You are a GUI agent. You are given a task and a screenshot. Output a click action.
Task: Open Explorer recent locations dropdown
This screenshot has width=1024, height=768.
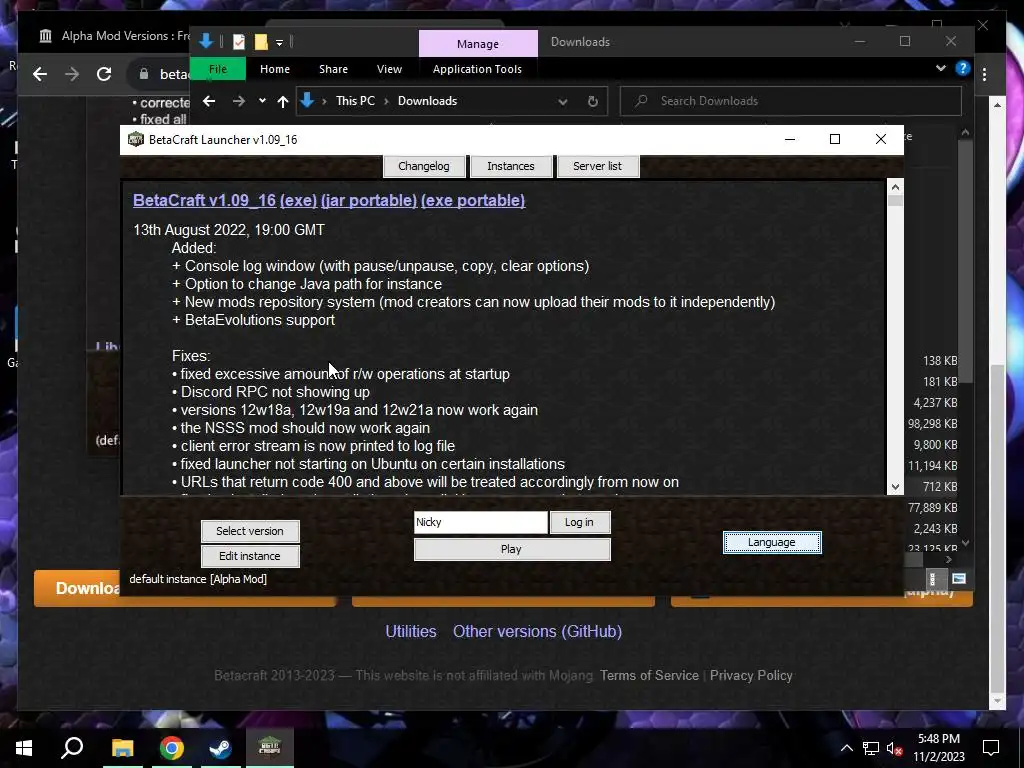(x=262, y=101)
